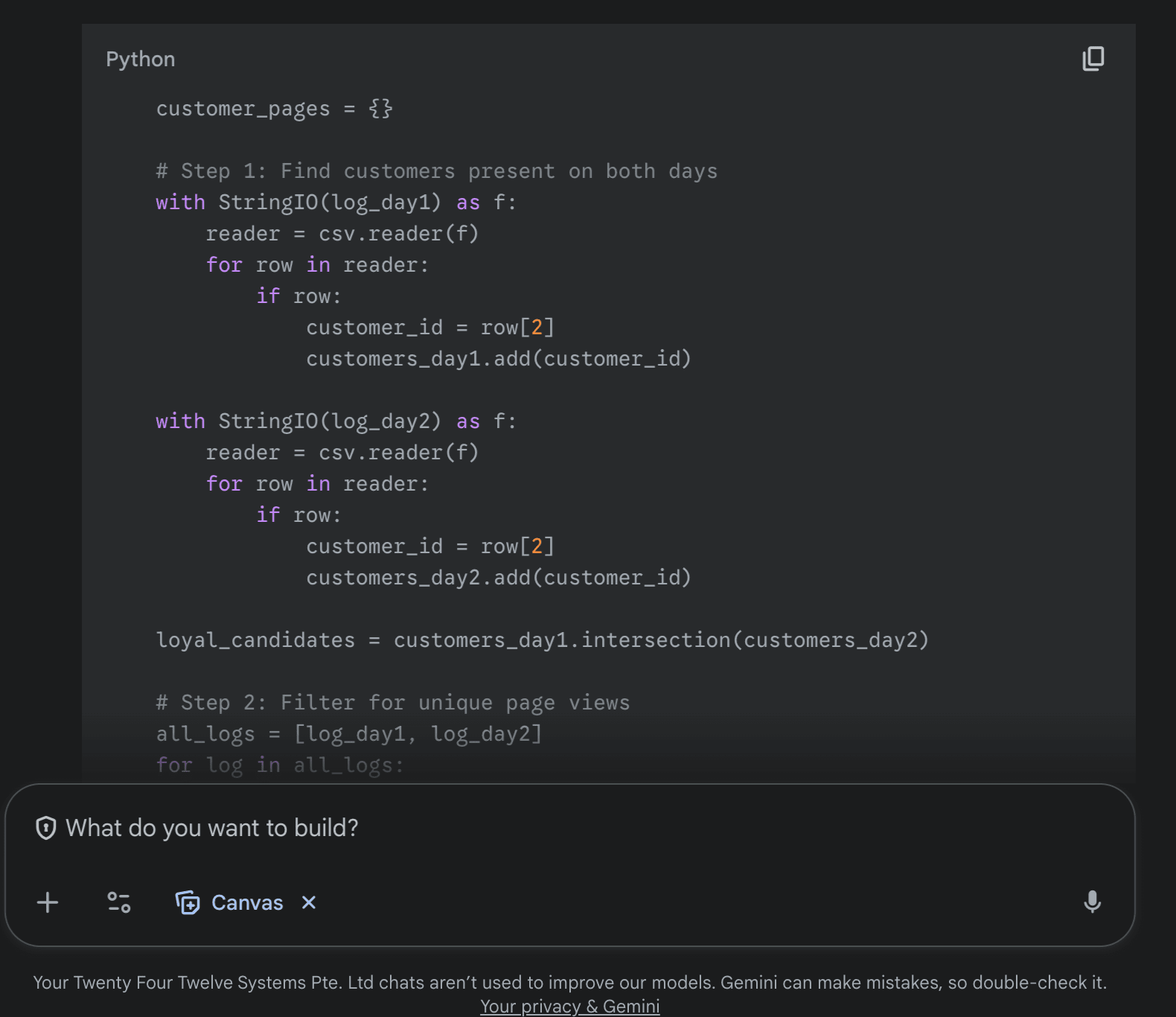Click the microphone voice input icon
Image resolution: width=1176 pixels, height=1017 pixels.
(1092, 902)
